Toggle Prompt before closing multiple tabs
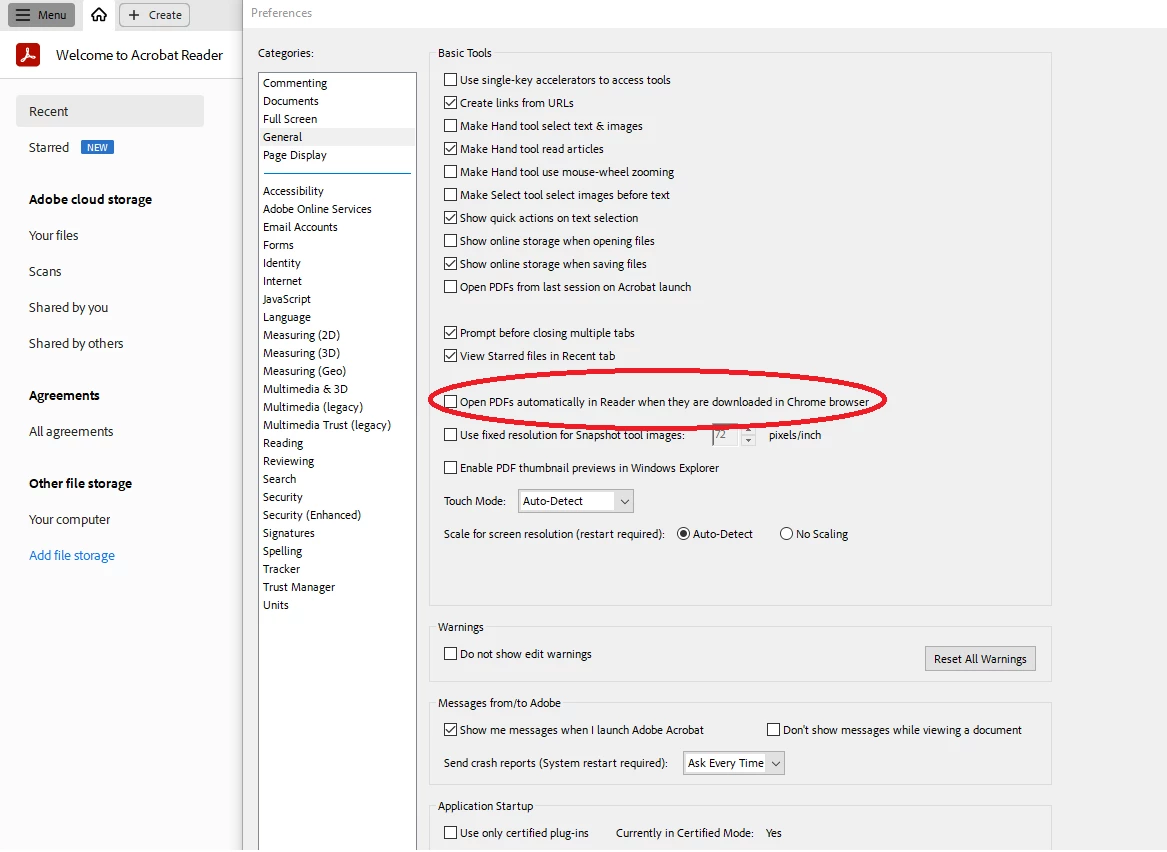Screen dimensions: 1167x852 click(x=450, y=333)
